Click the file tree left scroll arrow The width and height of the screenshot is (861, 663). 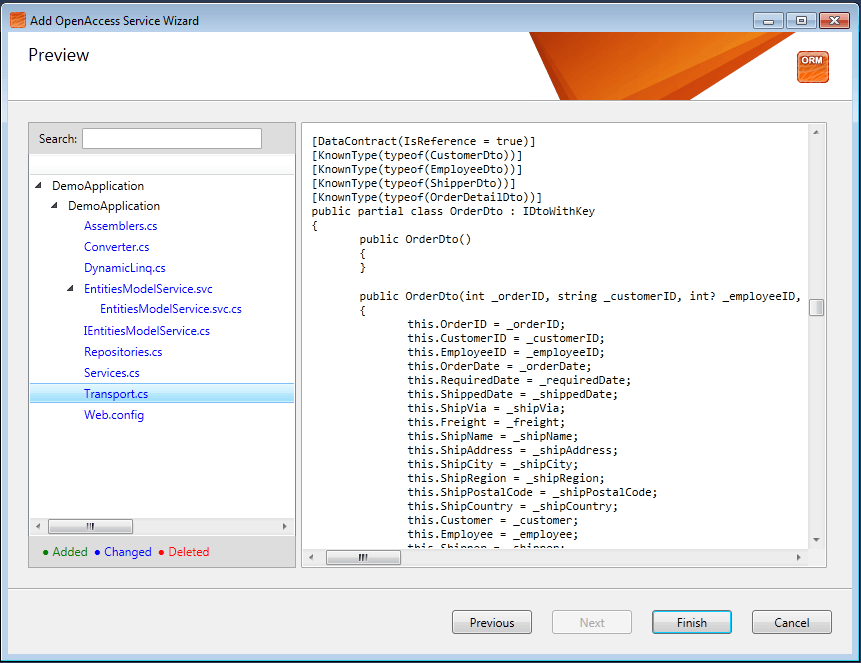coord(38,526)
